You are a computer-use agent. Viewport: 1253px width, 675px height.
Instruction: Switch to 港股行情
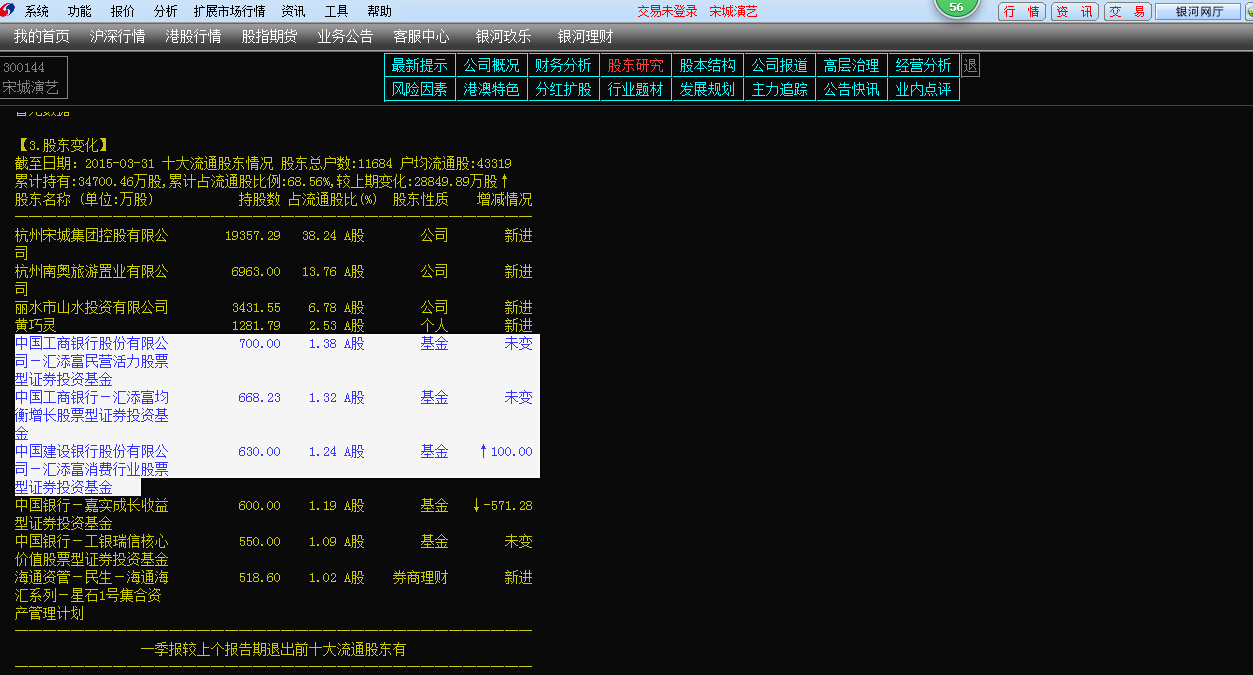(194, 37)
